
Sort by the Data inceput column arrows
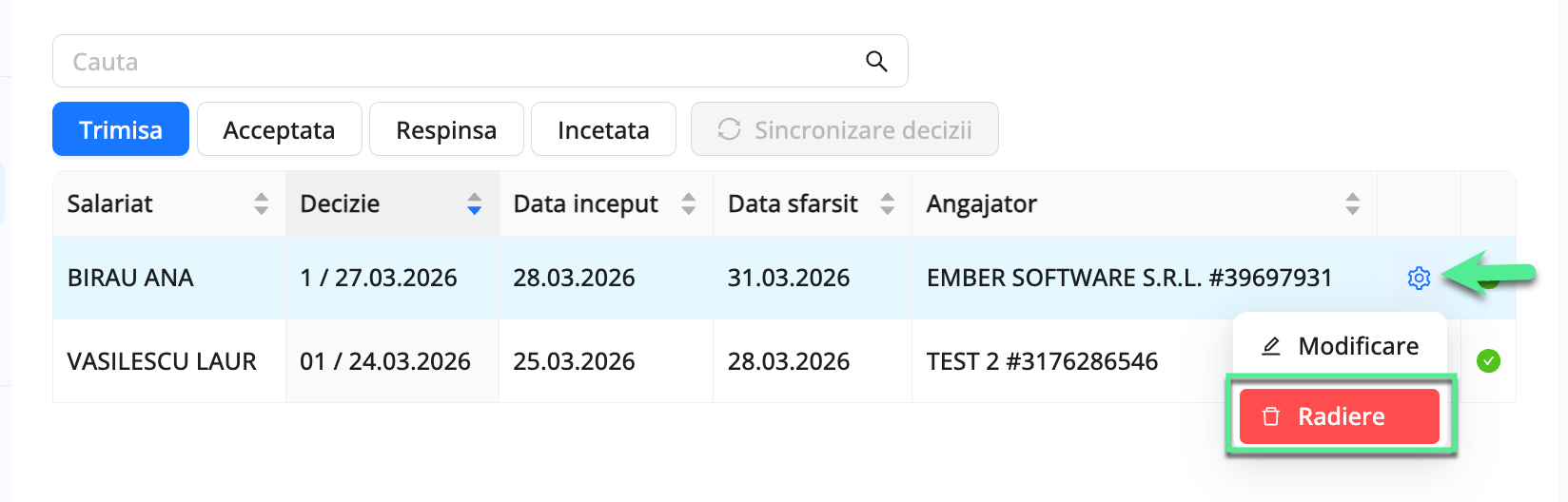pos(689,203)
